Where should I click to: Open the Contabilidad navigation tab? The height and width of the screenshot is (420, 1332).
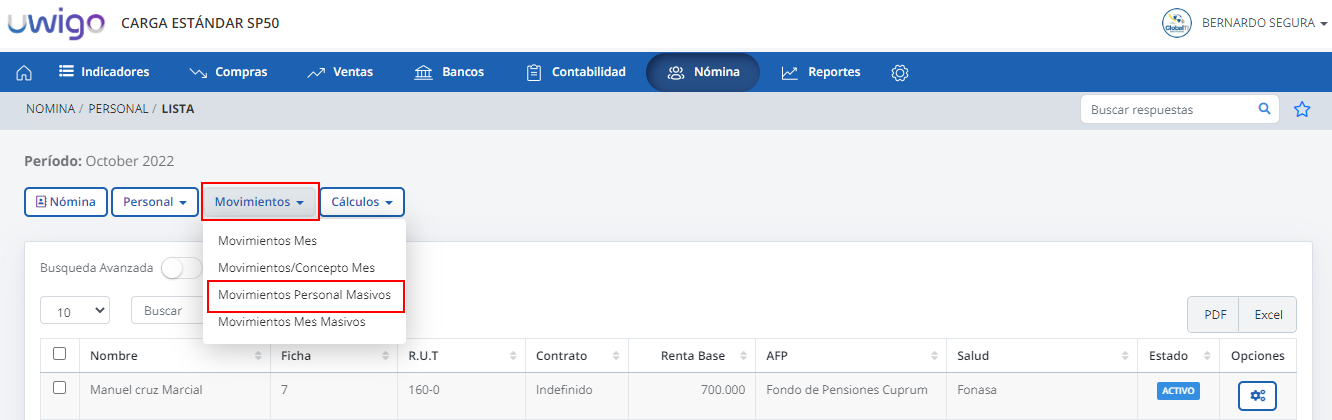point(576,72)
